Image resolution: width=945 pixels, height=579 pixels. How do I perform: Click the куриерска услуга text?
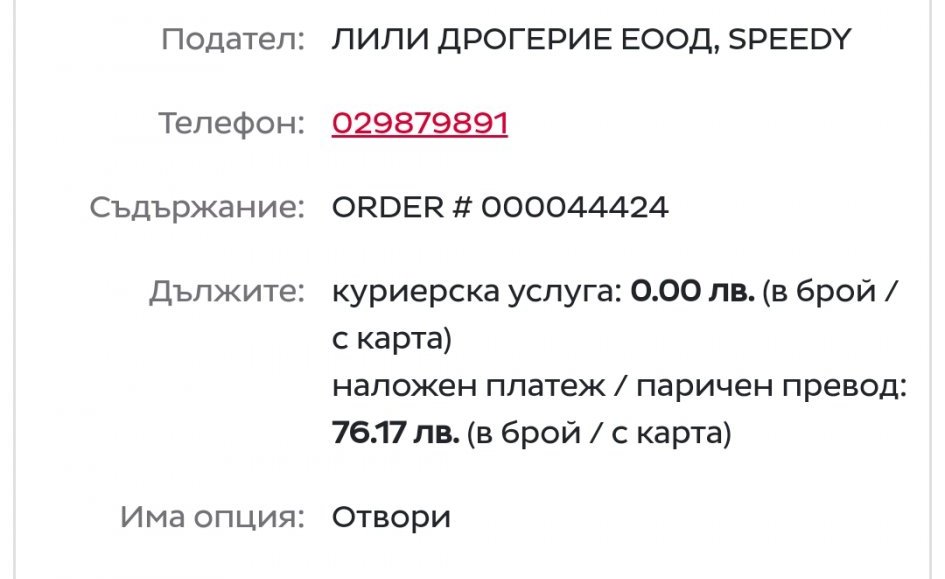click(x=477, y=292)
